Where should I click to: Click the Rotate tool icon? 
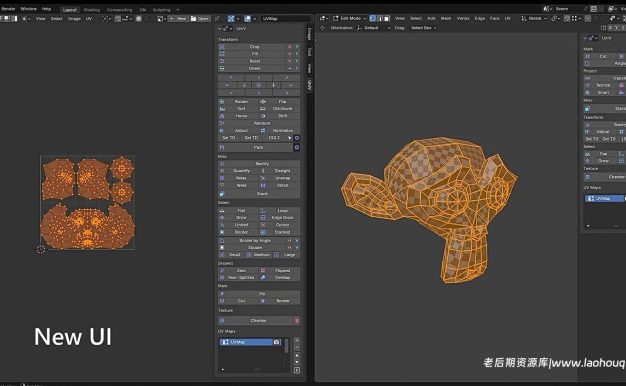pyautogui.click(x=222, y=101)
